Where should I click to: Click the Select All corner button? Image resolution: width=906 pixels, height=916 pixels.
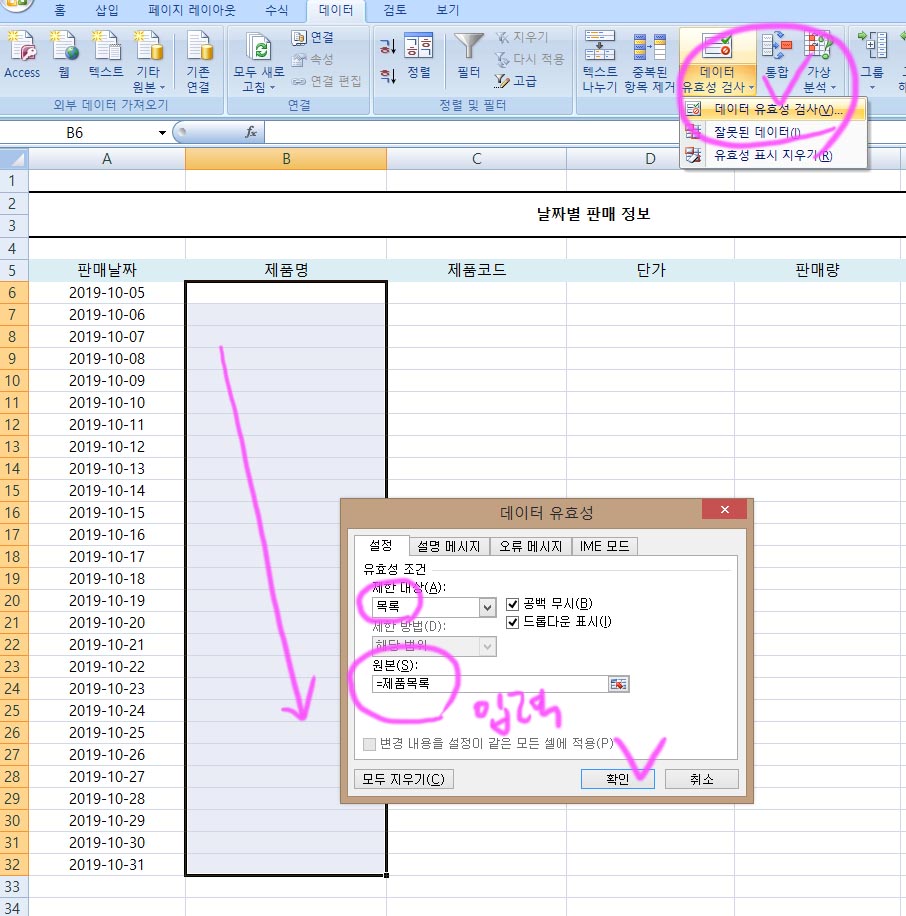click(x=14, y=159)
